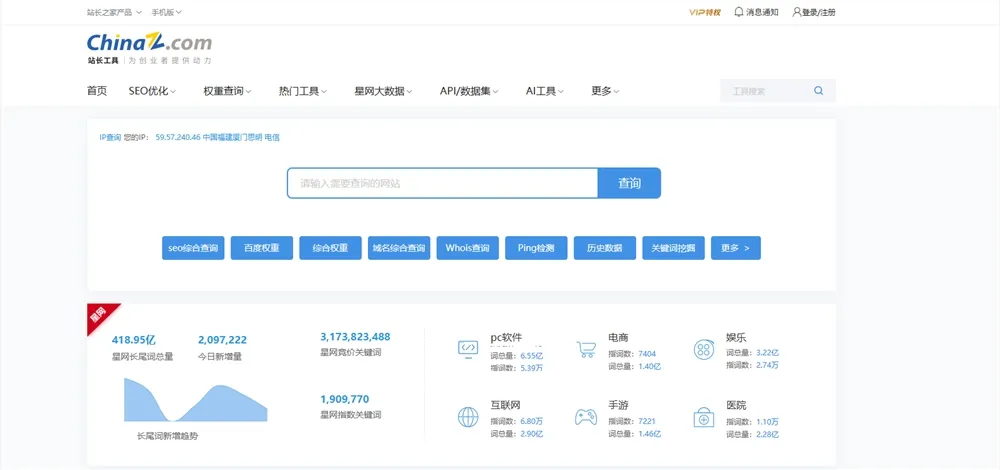This screenshot has width=1000, height=470.
Task: Expand the AI工具 menu
Action: coord(545,91)
